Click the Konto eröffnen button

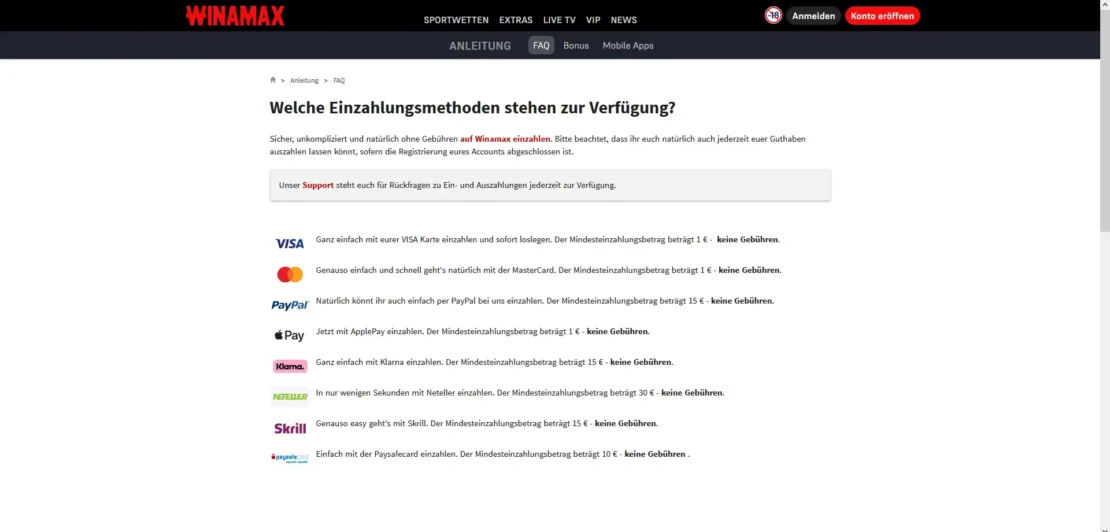pos(882,16)
